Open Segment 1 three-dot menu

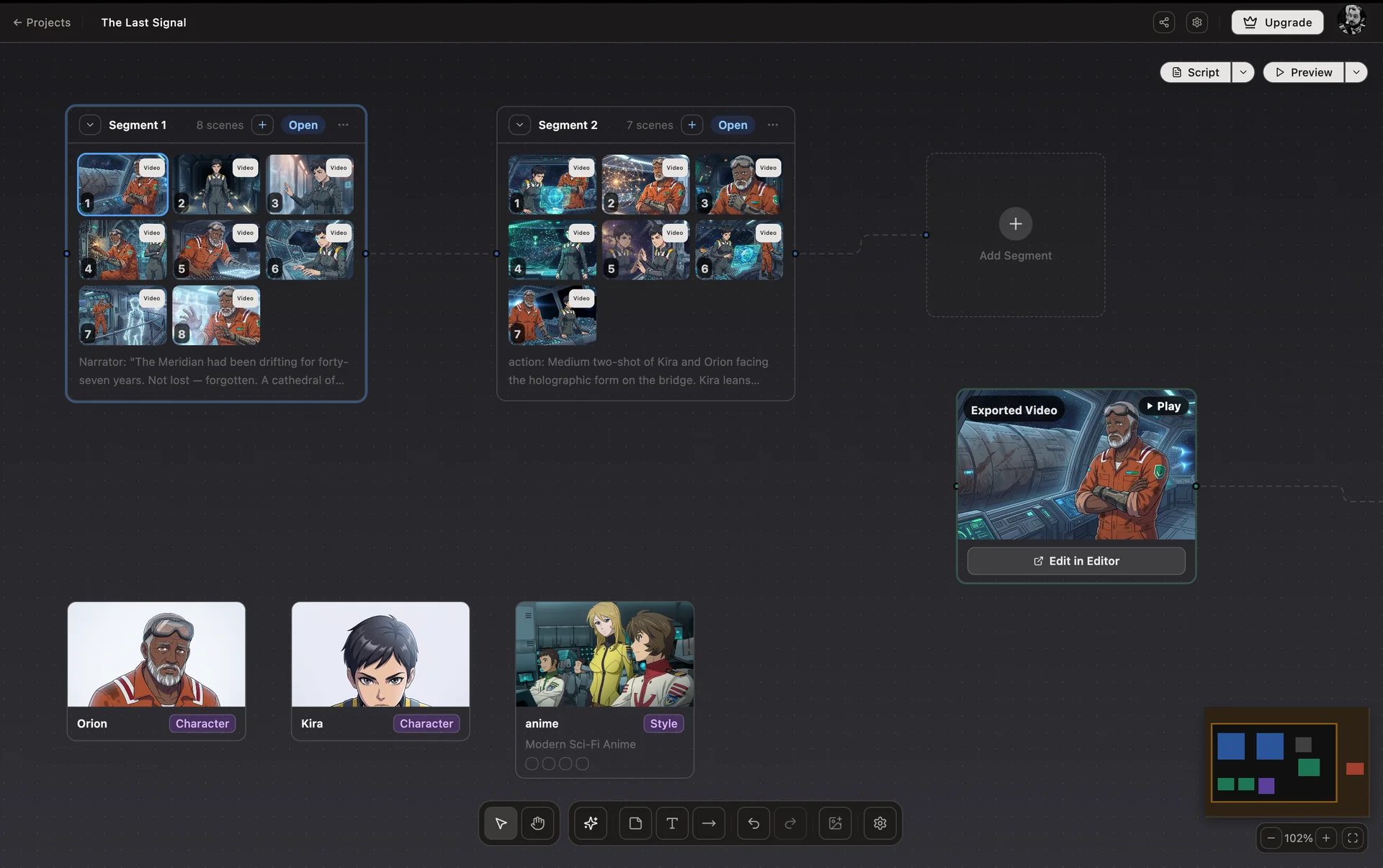344,125
